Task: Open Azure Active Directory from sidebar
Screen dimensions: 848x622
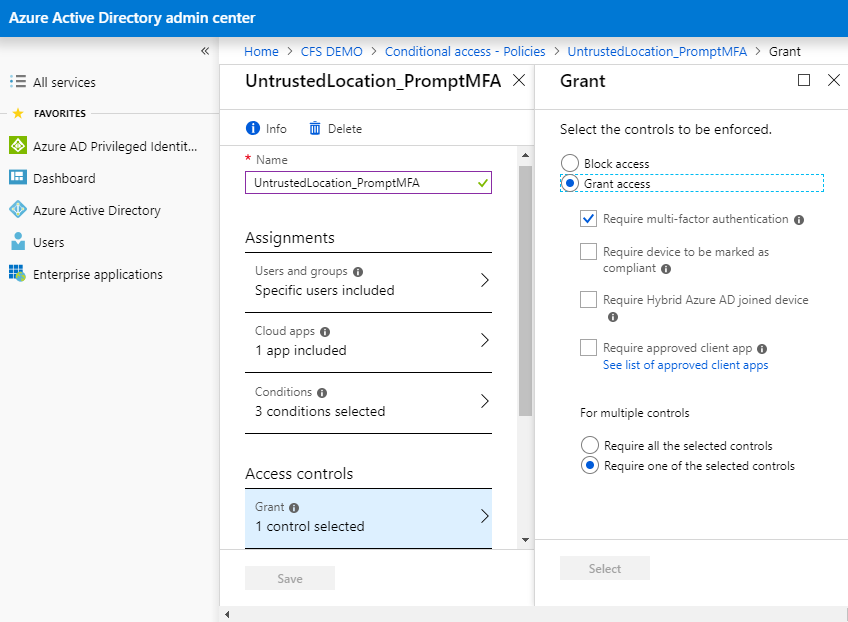Action: click(x=97, y=210)
